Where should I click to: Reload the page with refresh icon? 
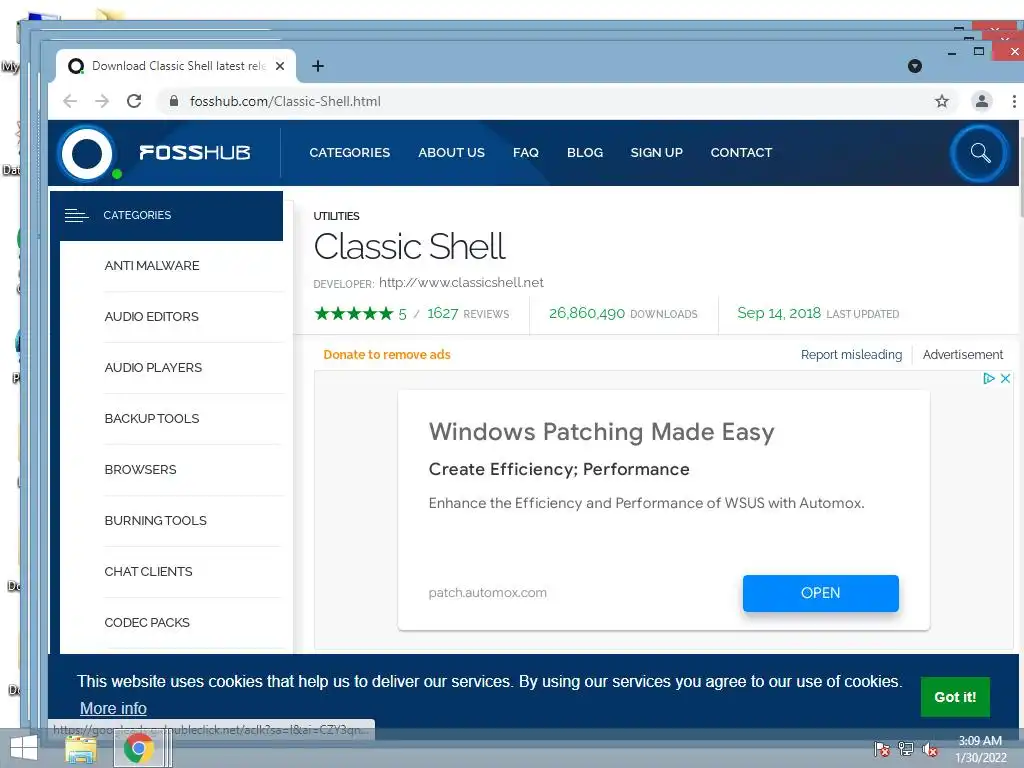[x=134, y=101]
